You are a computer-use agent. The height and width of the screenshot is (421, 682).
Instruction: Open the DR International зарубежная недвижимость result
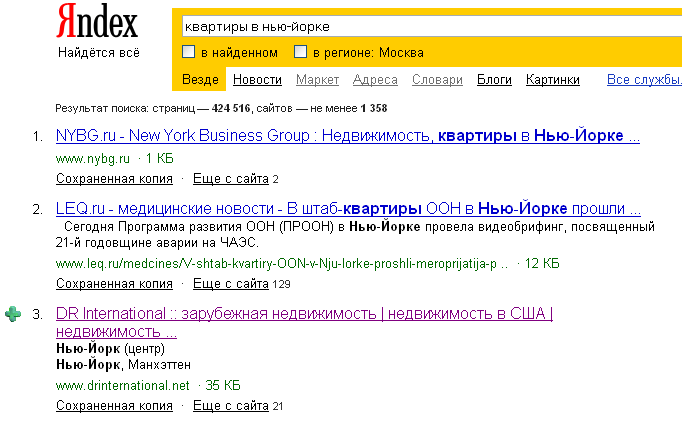(304, 322)
